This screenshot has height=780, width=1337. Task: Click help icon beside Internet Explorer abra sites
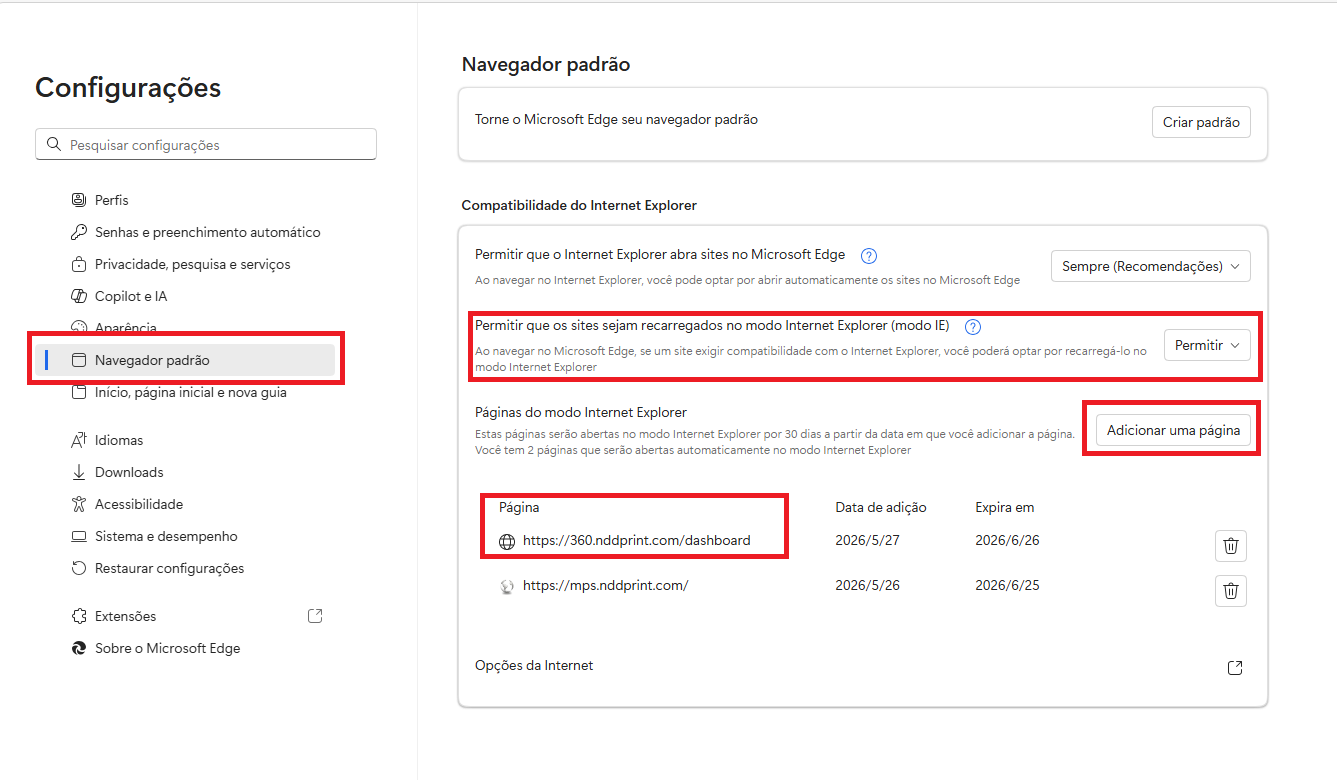[x=869, y=255]
